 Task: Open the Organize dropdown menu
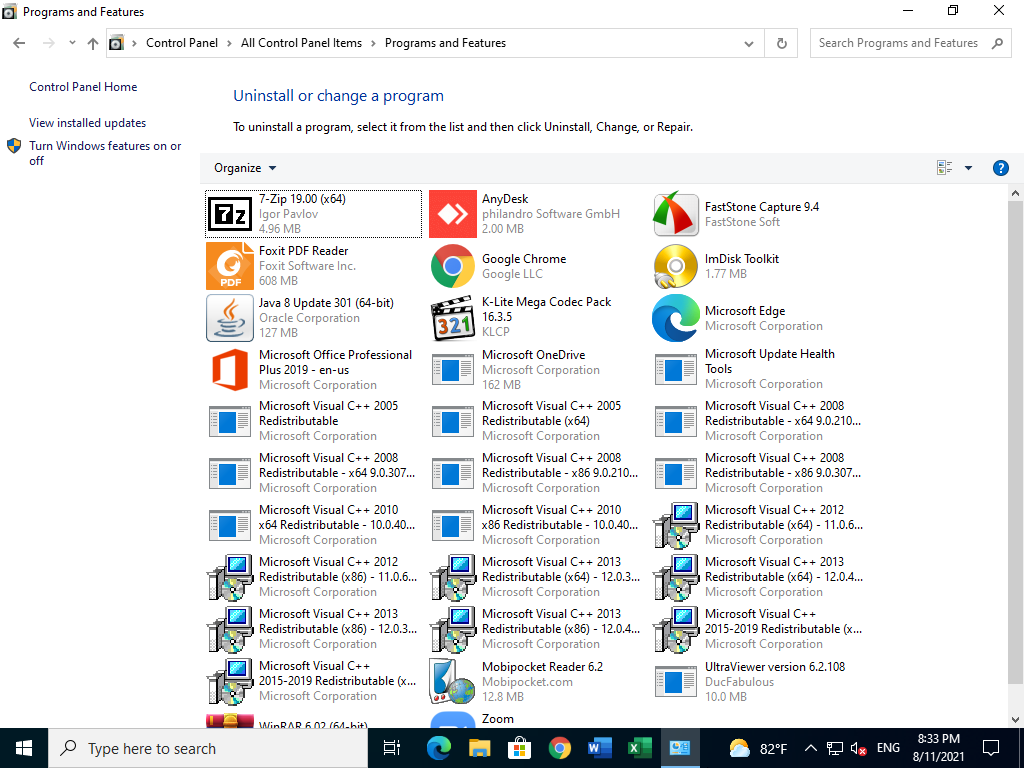pyautogui.click(x=245, y=168)
